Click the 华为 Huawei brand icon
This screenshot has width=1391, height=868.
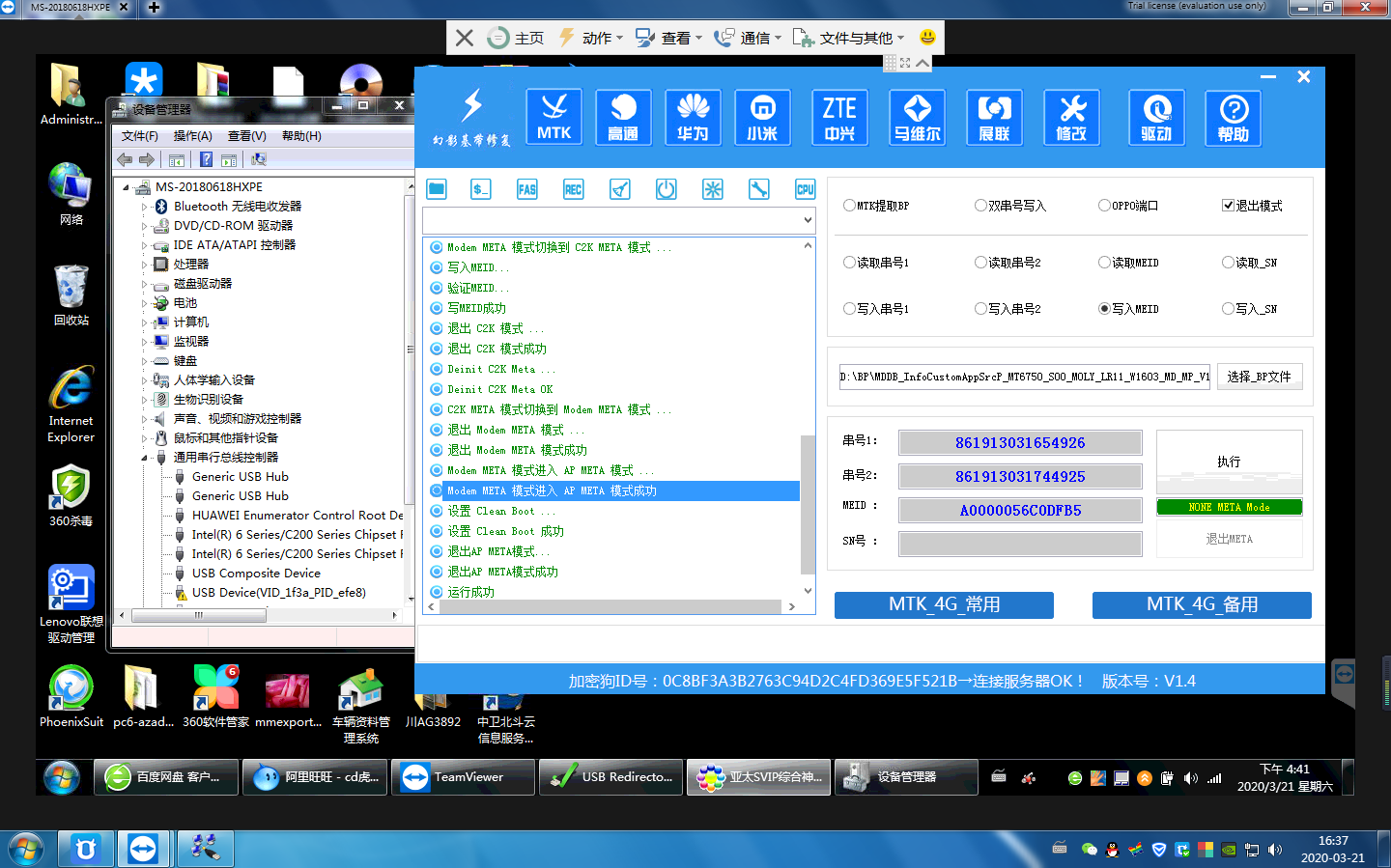coord(693,117)
